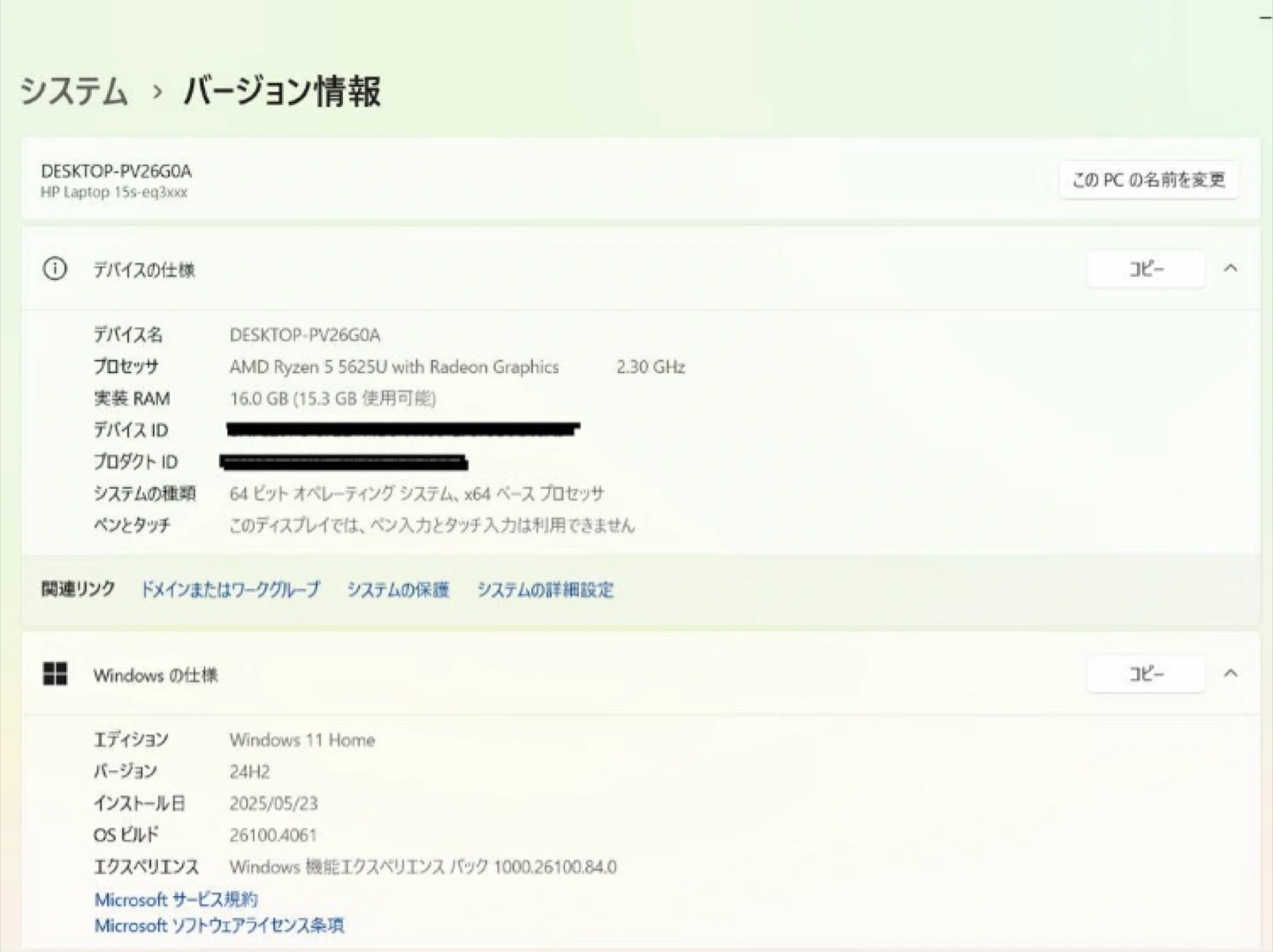Click the デバイス ID label

click(131, 430)
